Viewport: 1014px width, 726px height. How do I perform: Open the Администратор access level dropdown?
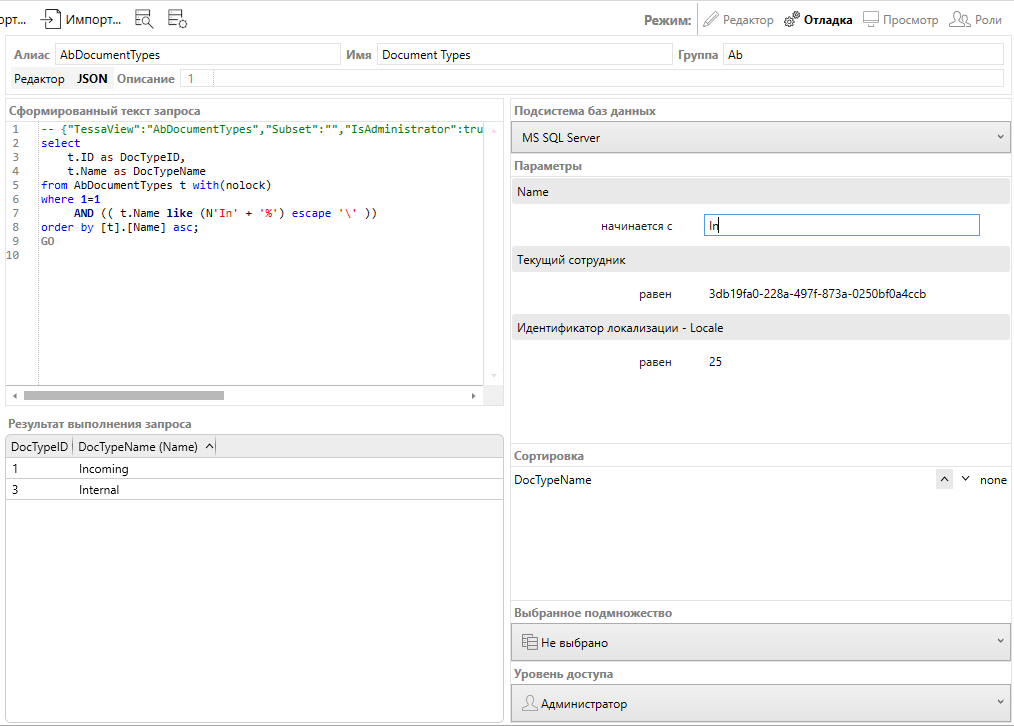[761, 703]
